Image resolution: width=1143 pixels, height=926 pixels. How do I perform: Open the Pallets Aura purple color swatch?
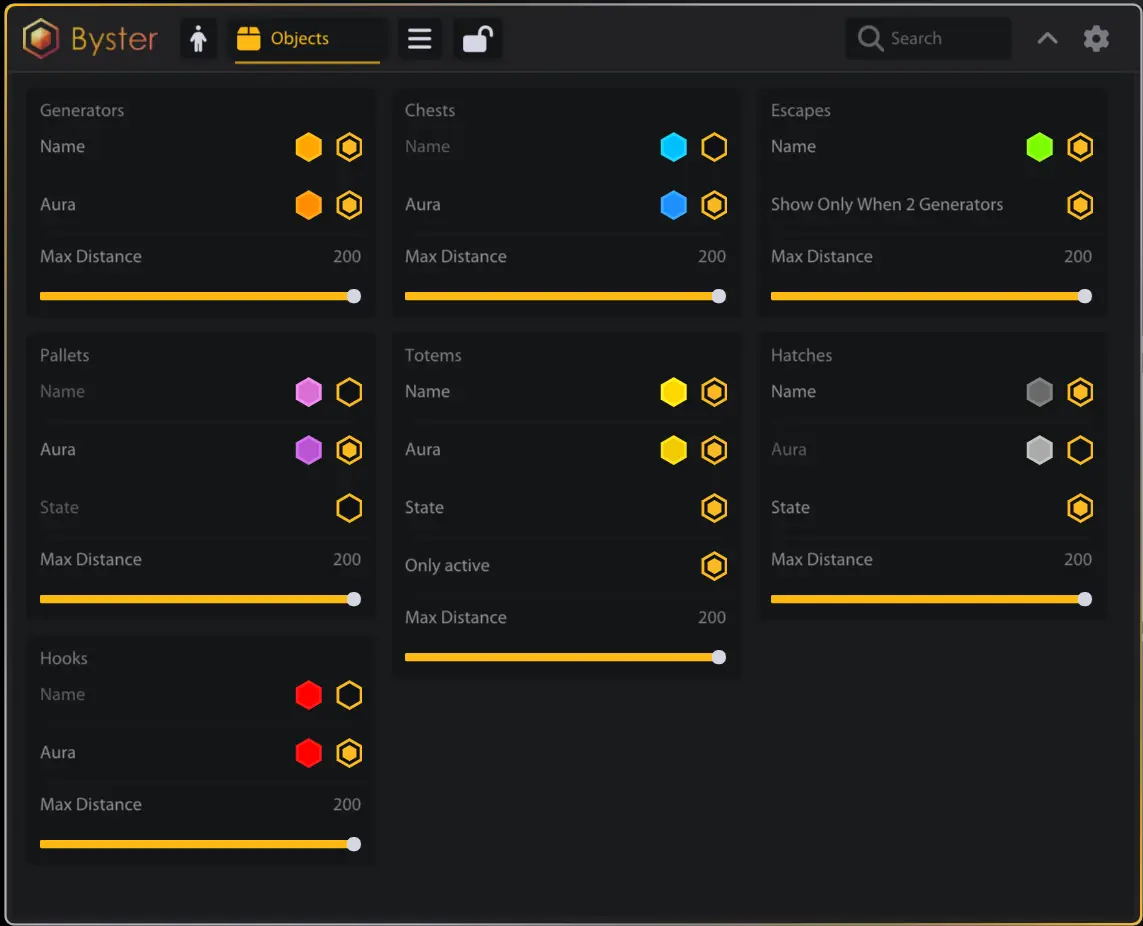[x=309, y=450]
